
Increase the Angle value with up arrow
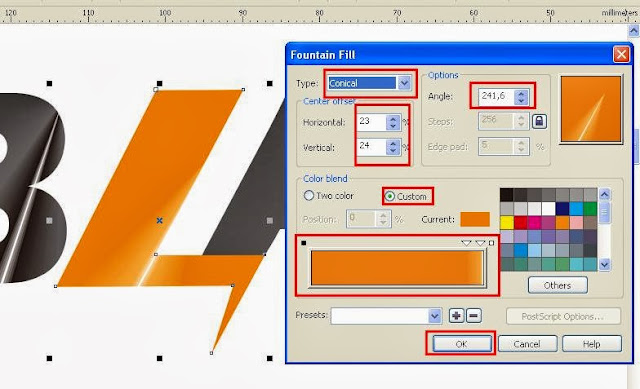(521, 93)
